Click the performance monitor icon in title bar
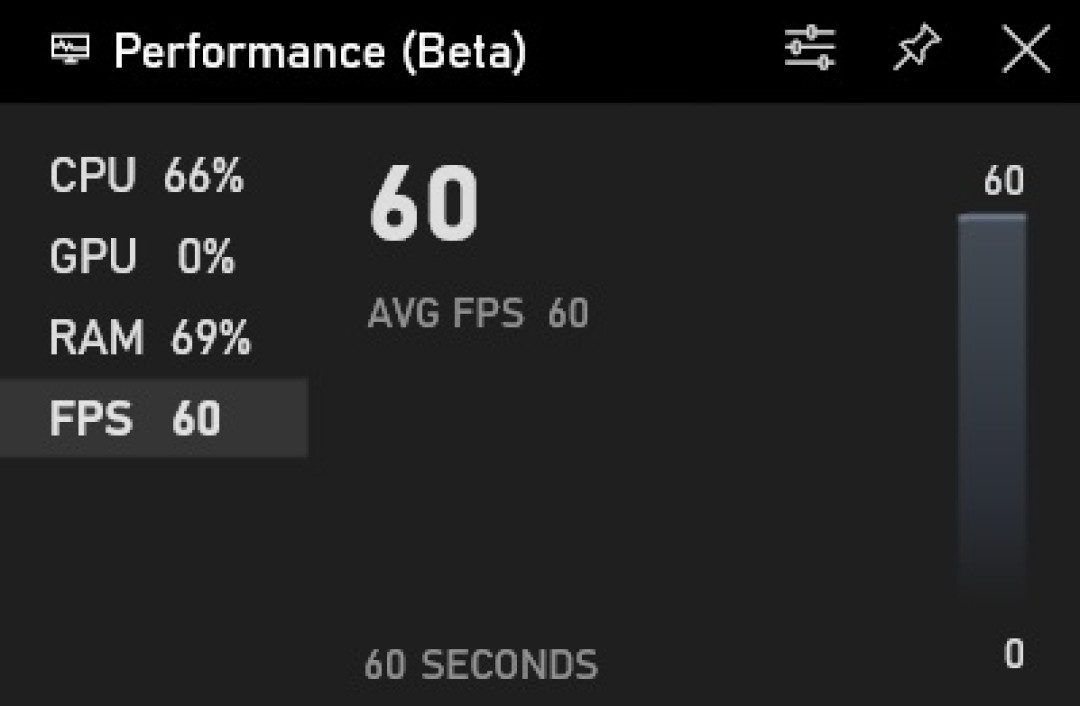This screenshot has width=1080, height=706. tap(70, 49)
